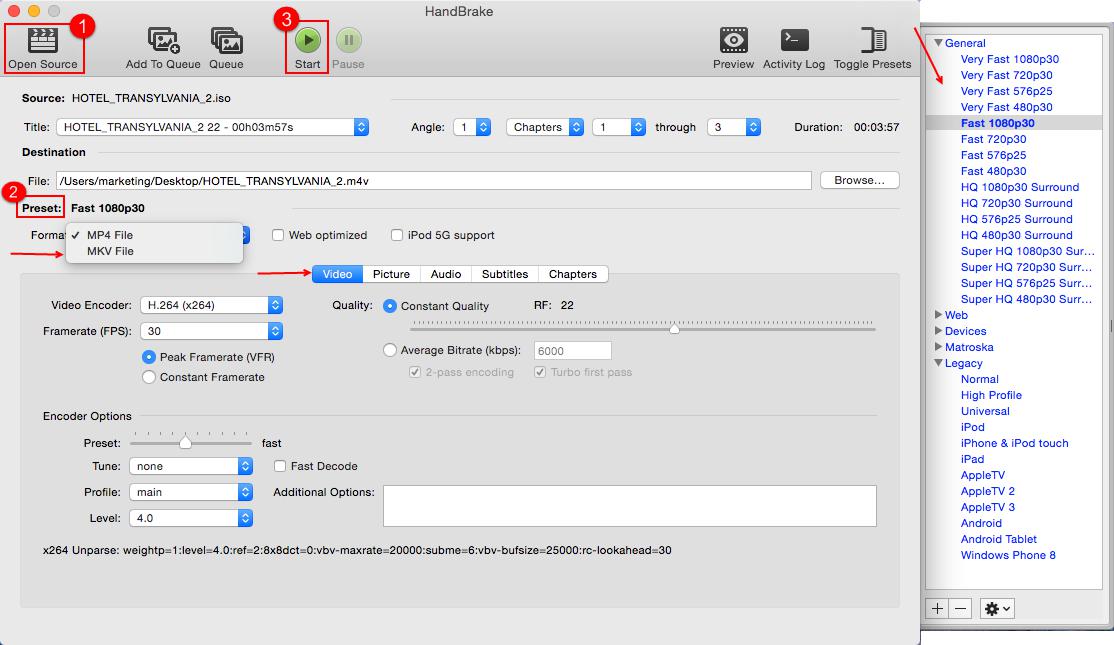
Task: Expand the Matroska presets group
Action: 939,347
